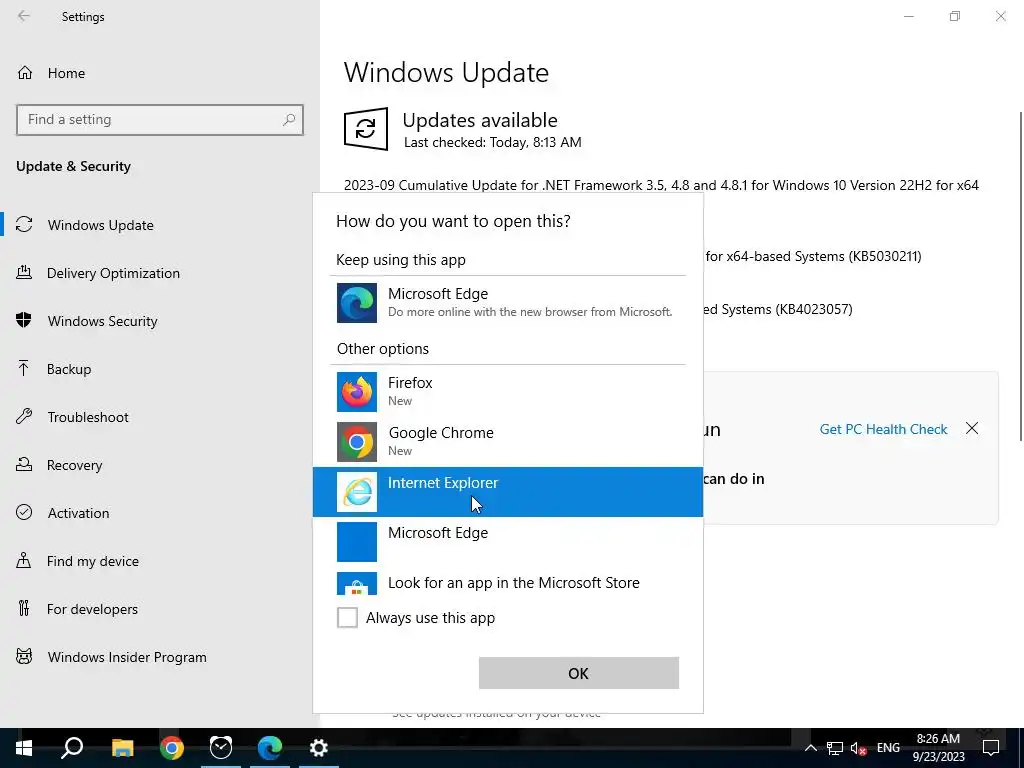Click the Windows Insider Program cat icon
This screenshot has height=768, width=1024.
[x=24, y=656]
